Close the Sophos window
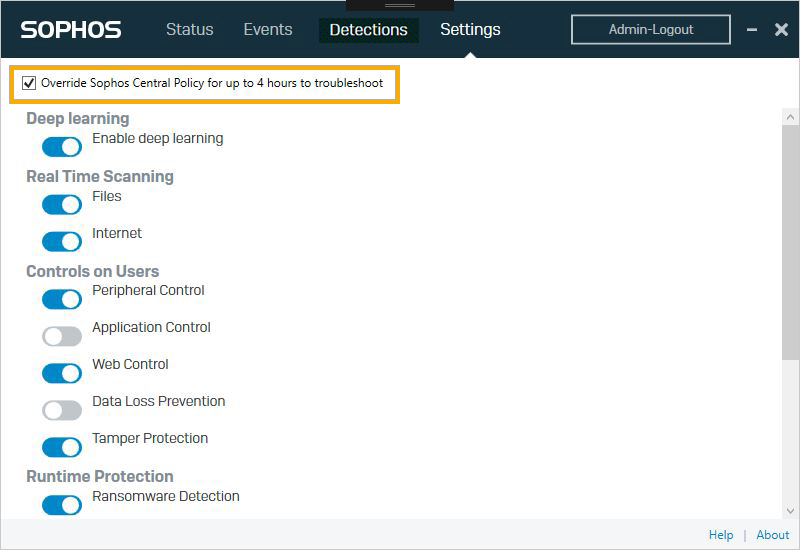Viewport: 800px width, 550px height. pos(781,30)
